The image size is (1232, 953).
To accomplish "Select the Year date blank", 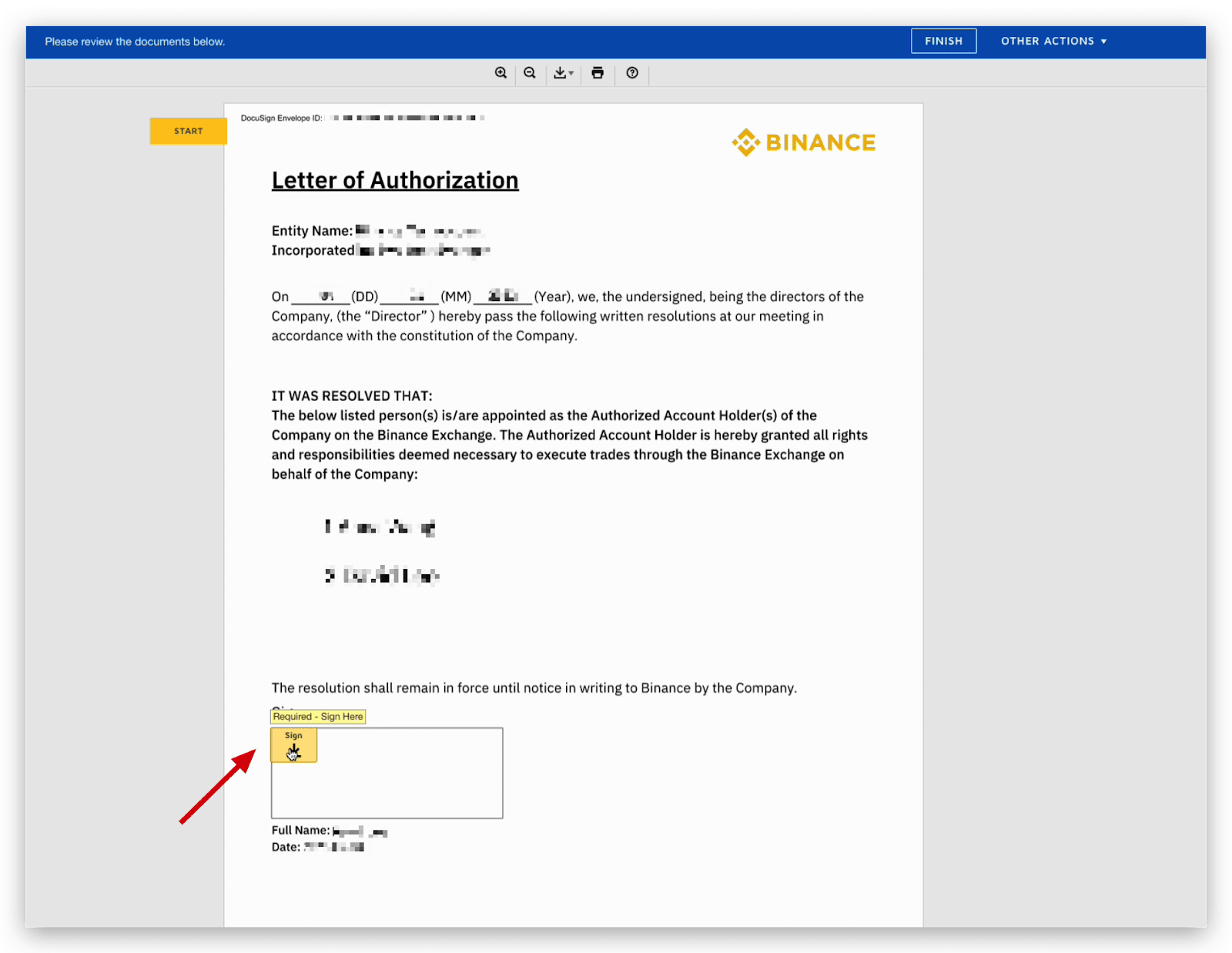I will coord(503,296).
